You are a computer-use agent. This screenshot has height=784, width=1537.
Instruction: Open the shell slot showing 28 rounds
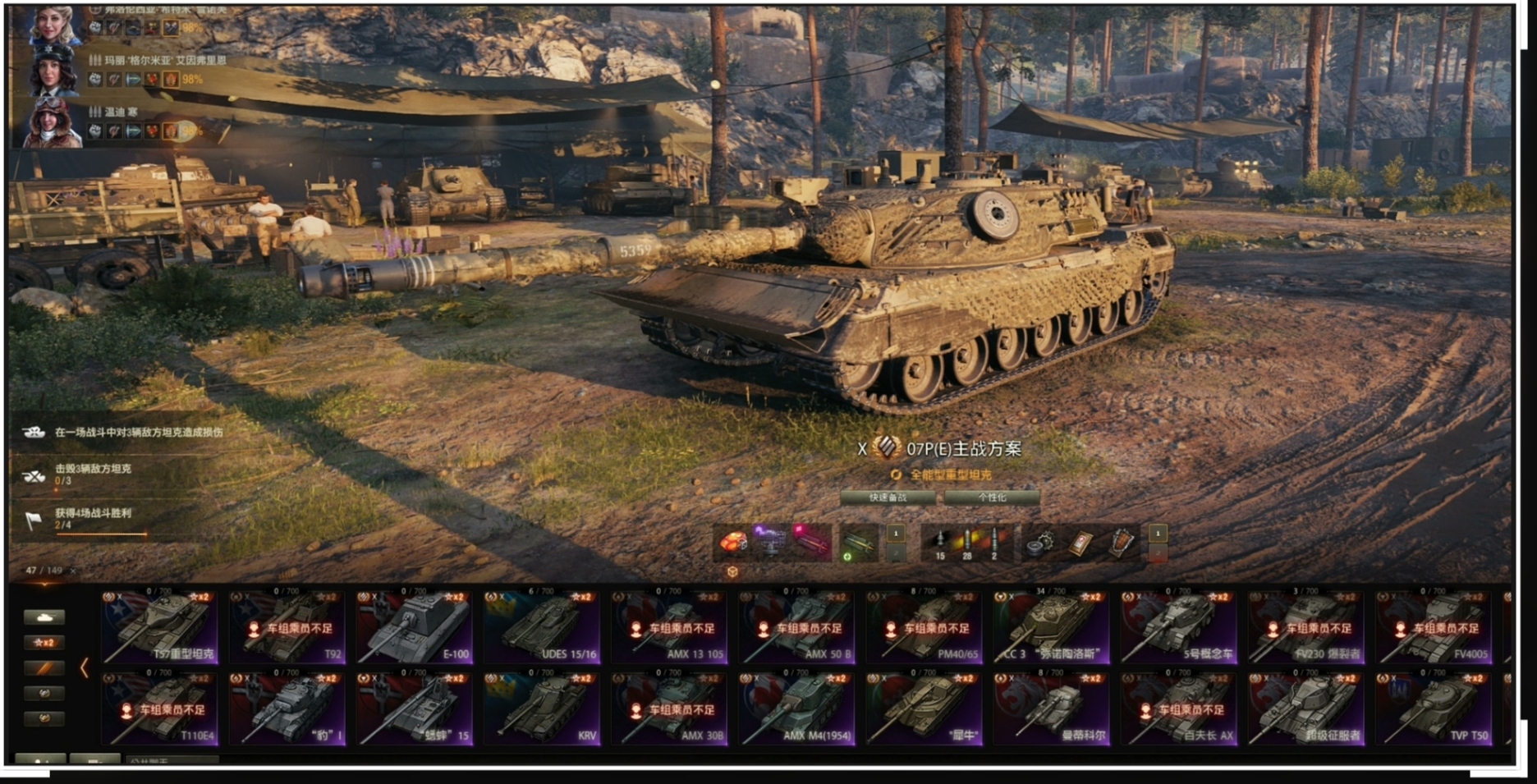(x=966, y=543)
